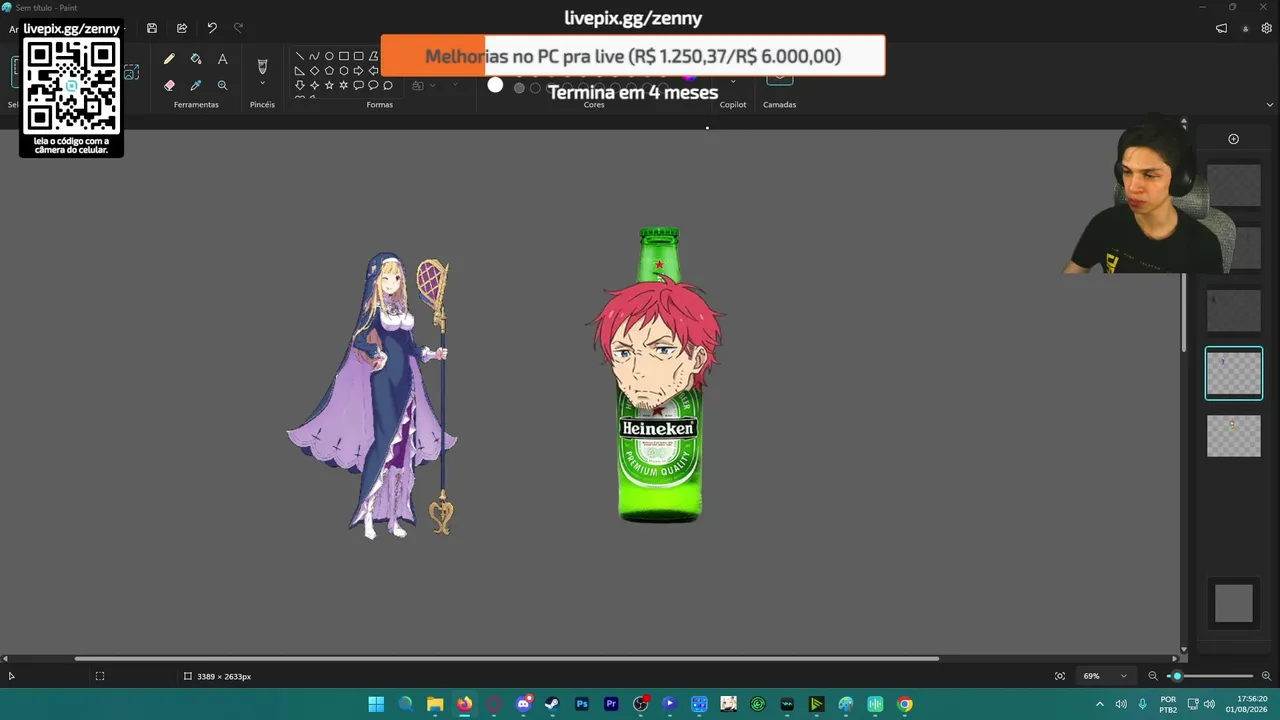Open the Copilot dropdown arrow
Image resolution: width=1280 pixels, height=720 pixels.
point(733,82)
